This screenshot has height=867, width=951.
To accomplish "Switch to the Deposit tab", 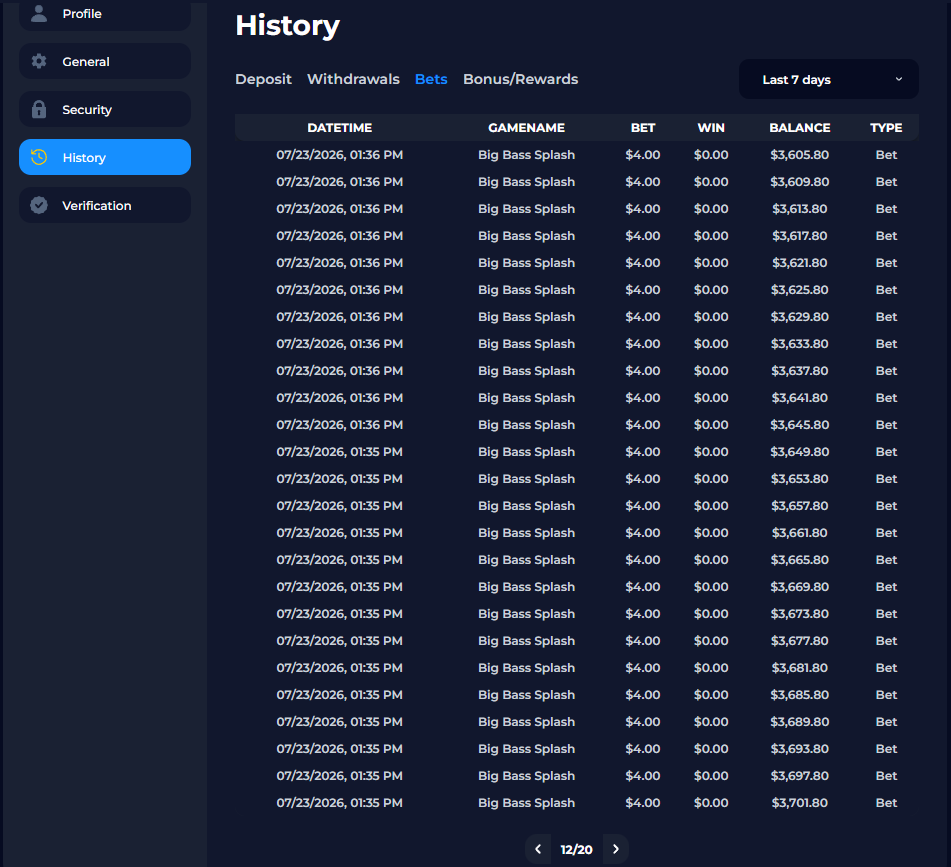I will pyautogui.click(x=263, y=79).
